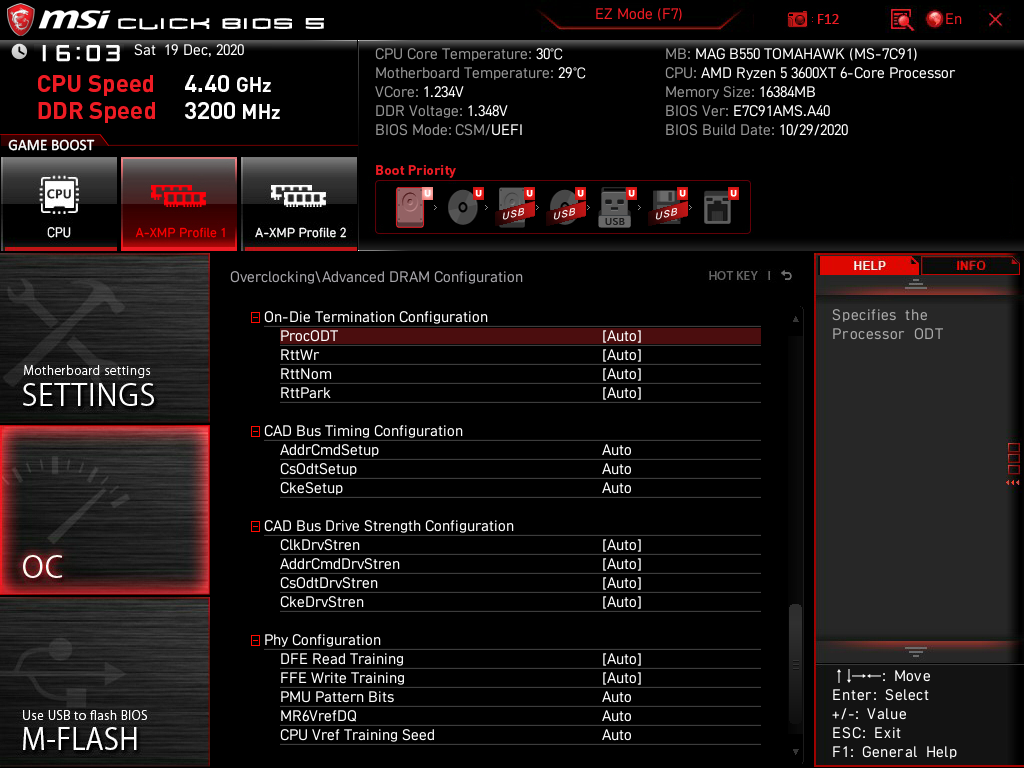Open the ProcODT [Auto] value dropdown
This screenshot has width=1024, height=768.
click(622, 336)
